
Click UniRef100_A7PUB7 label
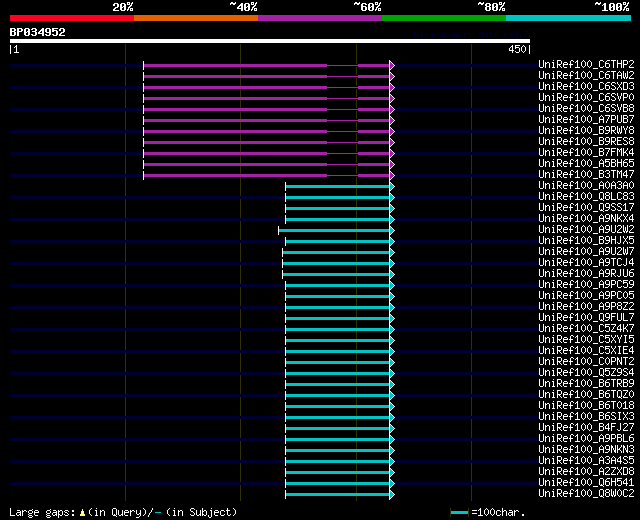point(586,120)
